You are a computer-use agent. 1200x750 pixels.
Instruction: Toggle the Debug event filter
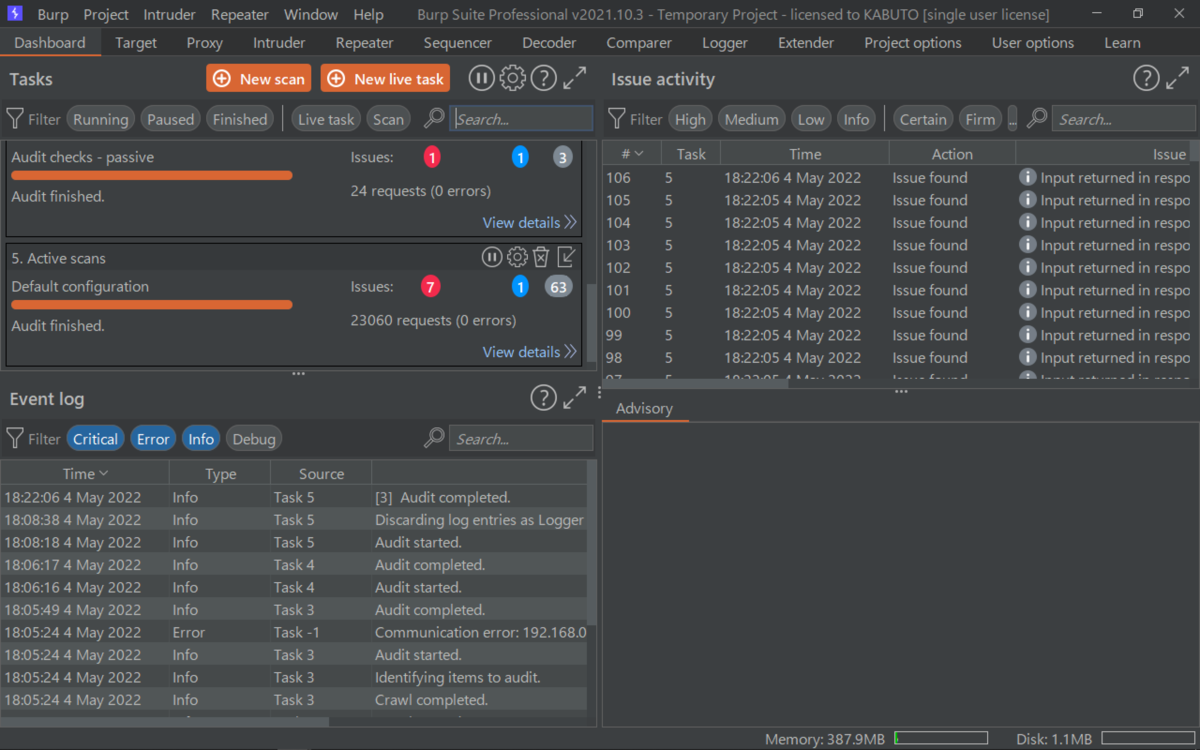click(x=254, y=439)
